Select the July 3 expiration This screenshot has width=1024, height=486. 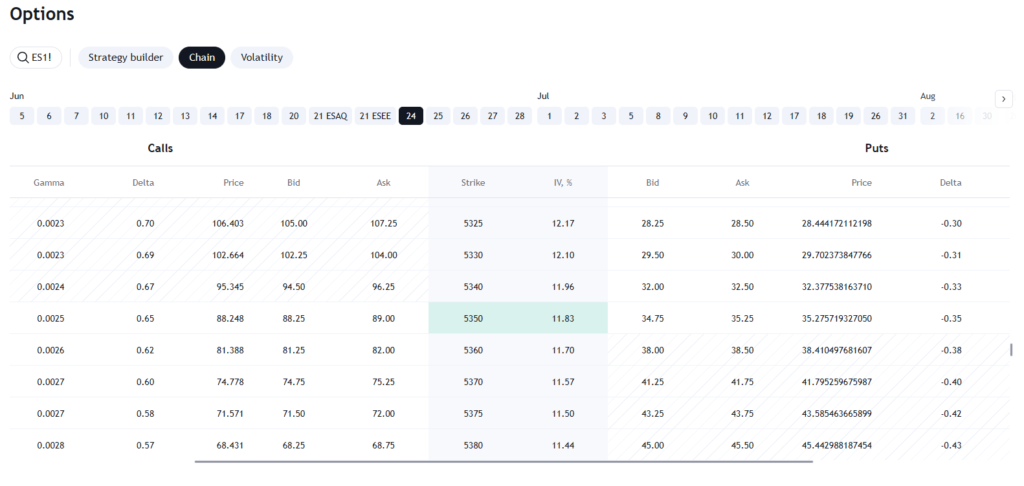(x=604, y=116)
